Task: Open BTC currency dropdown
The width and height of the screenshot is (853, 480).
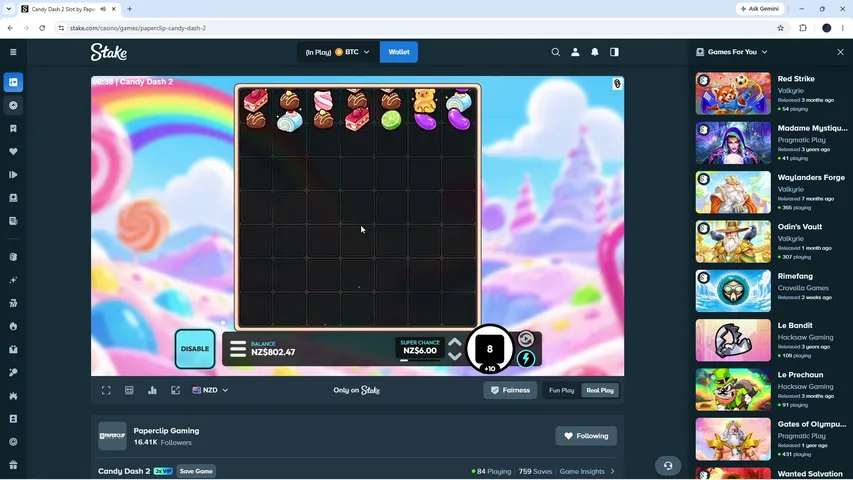Action: (x=338, y=52)
